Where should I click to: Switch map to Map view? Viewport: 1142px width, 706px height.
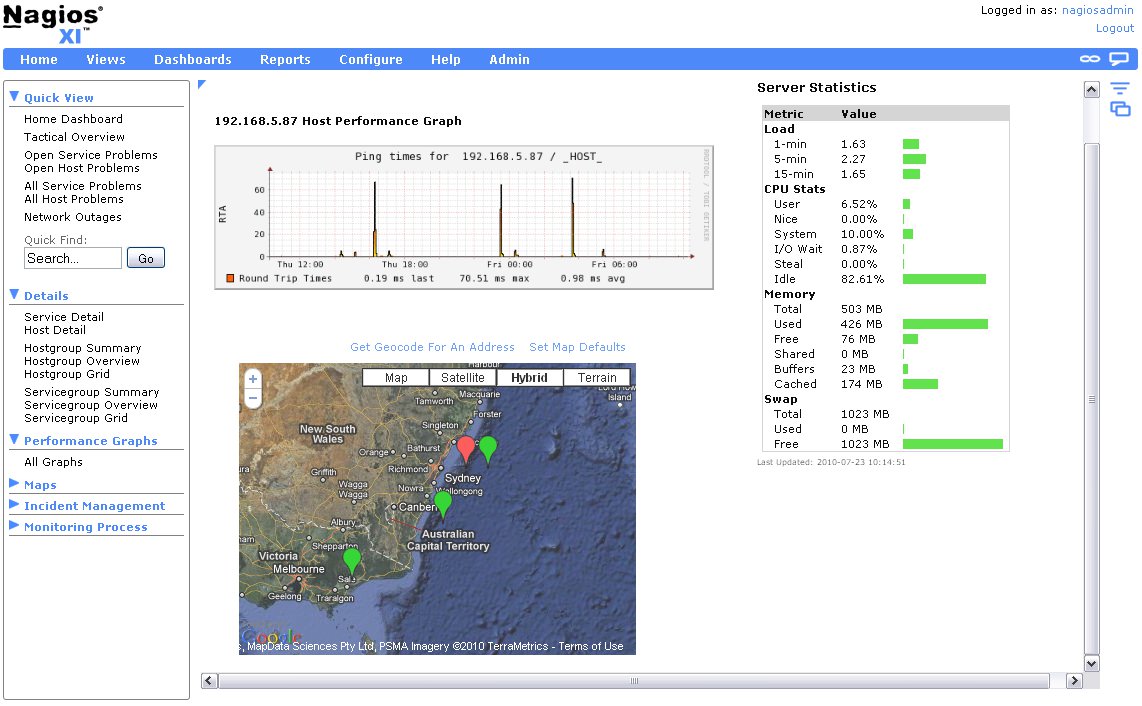pyautogui.click(x=396, y=377)
